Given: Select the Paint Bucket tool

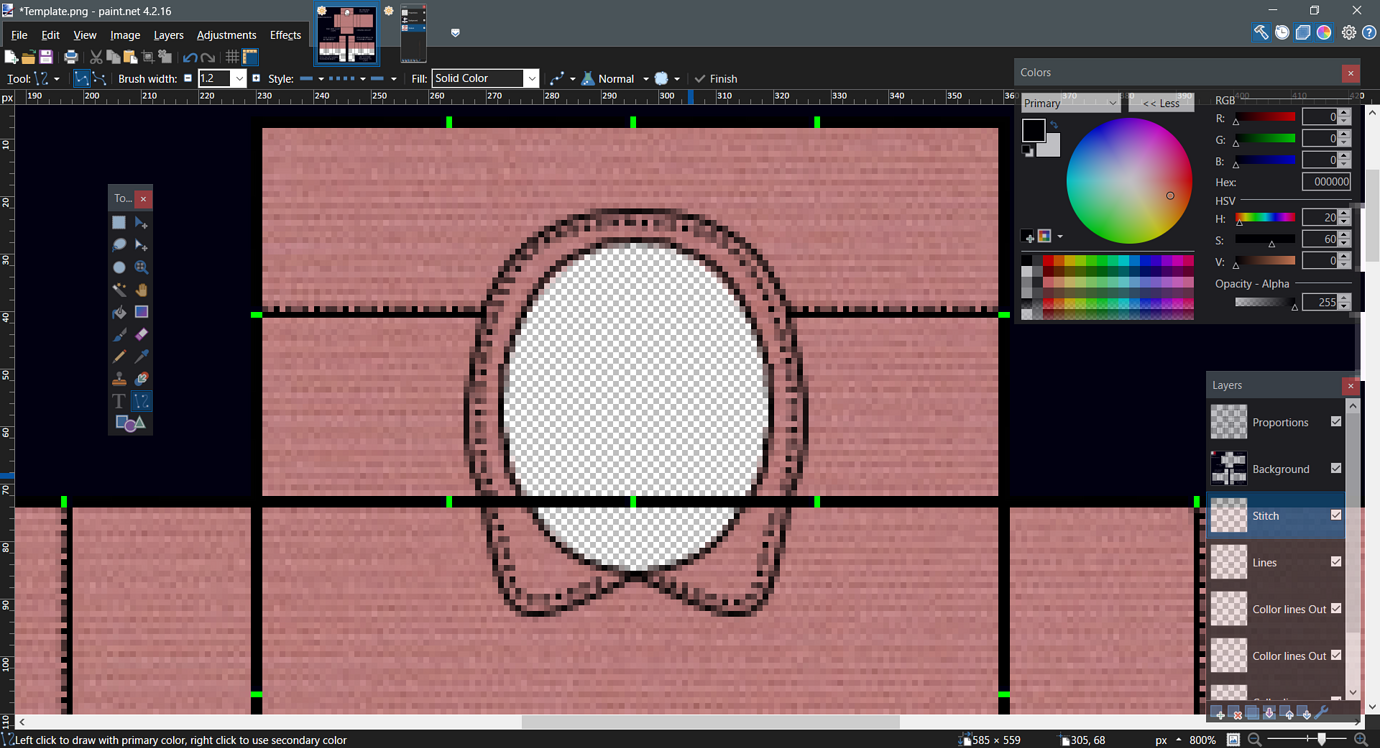Looking at the screenshot, I should [119, 312].
